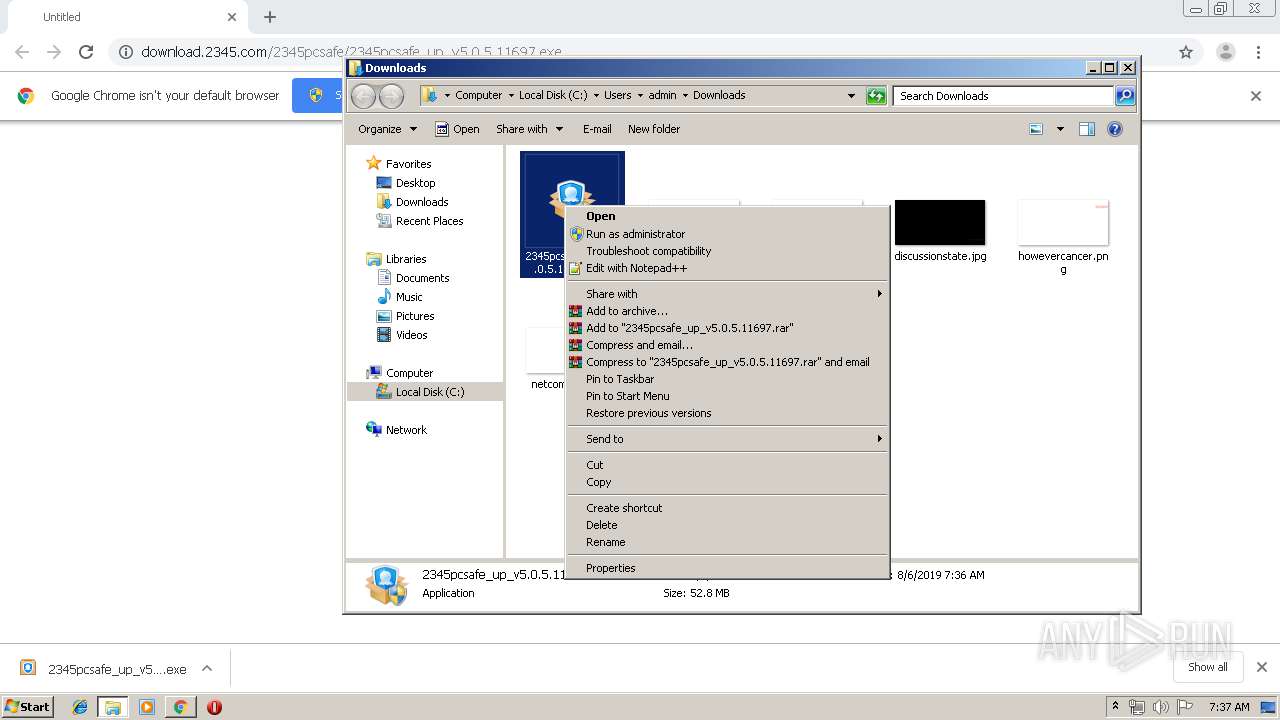Open Chrome's three-dot menu
Image resolution: width=1280 pixels, height=720 pixels.
click(x=1259, y=52)
